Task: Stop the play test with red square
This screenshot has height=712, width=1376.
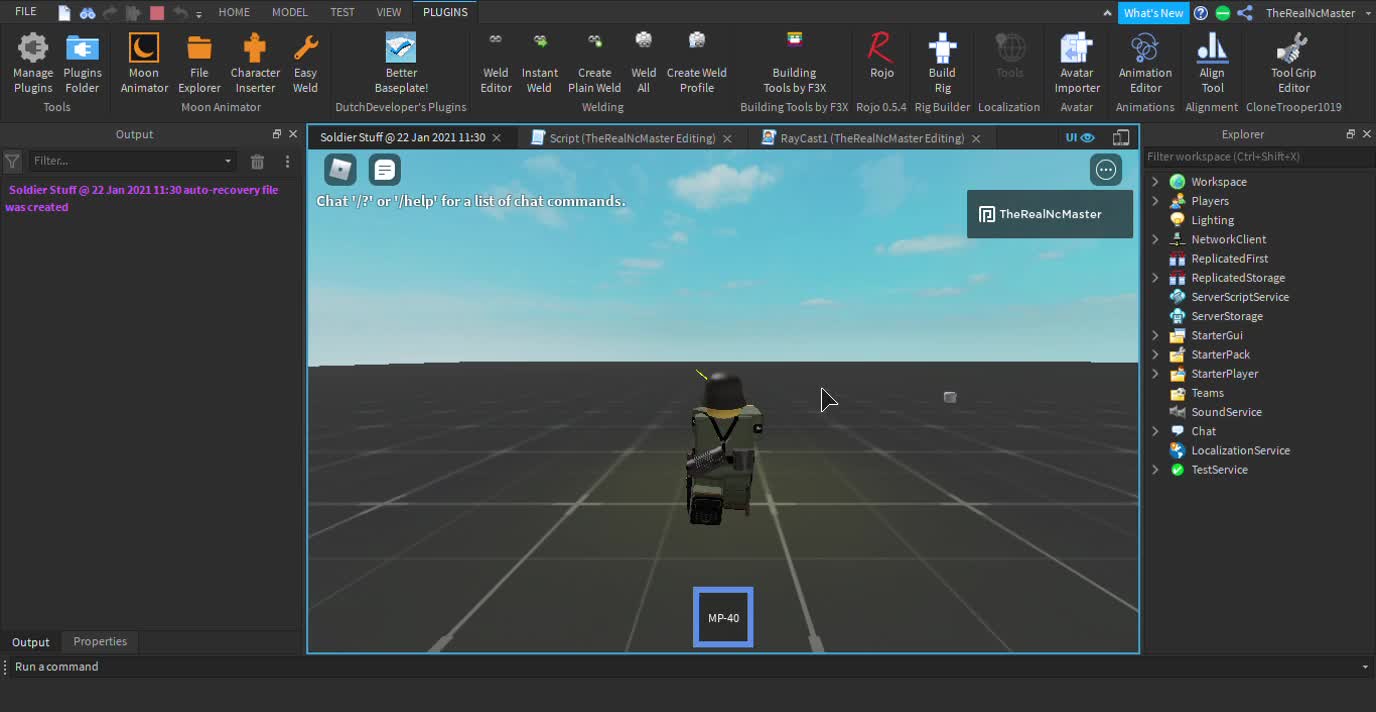Action: click(157, 13)
